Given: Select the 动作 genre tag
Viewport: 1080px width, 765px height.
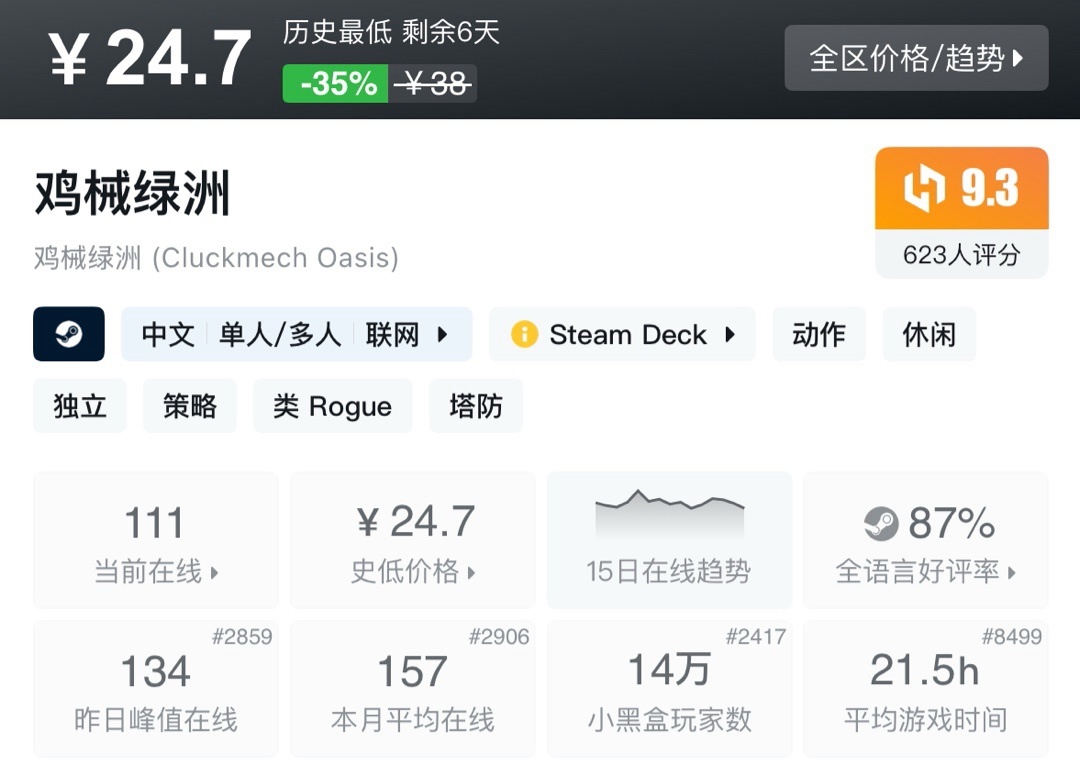Looking at the screenshot, I should [819, 334].
